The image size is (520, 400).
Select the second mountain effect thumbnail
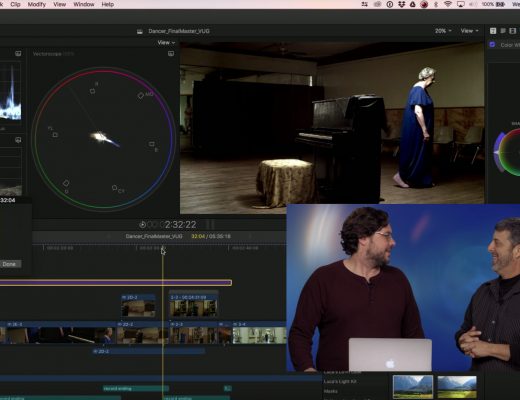coord(457,387)
